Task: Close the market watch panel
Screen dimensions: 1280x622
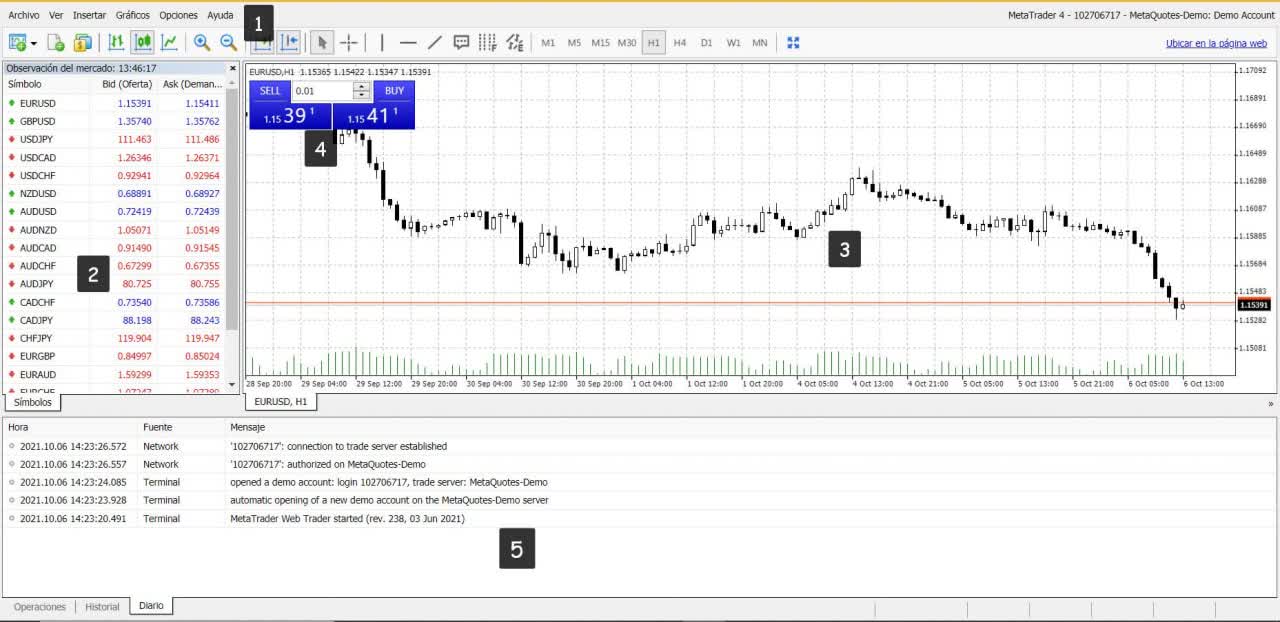Action: click(x=232, y=68)
